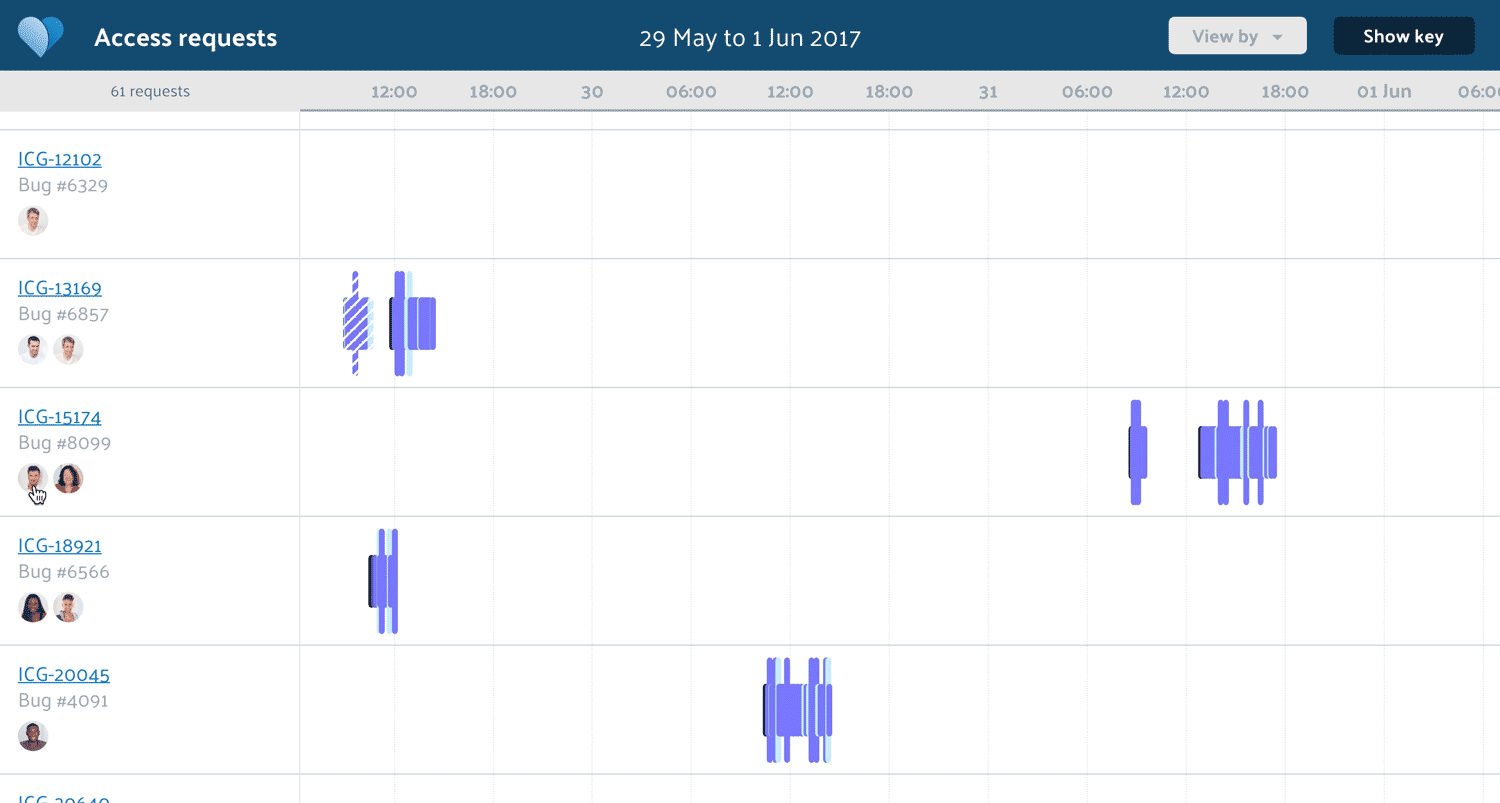Click the first avatar under Bug #6857

click(33, 349)
